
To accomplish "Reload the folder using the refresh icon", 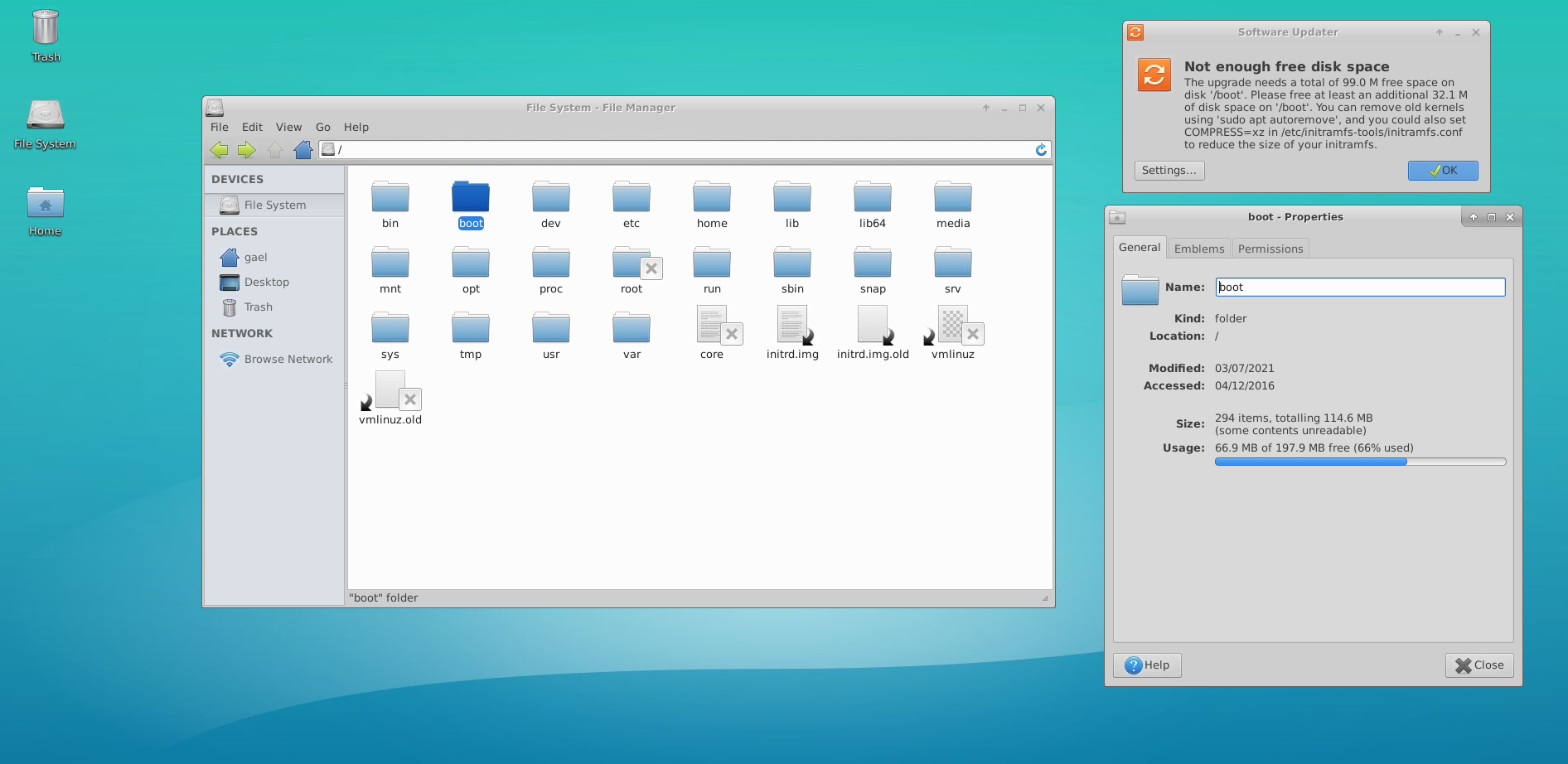I will 1041,150.
